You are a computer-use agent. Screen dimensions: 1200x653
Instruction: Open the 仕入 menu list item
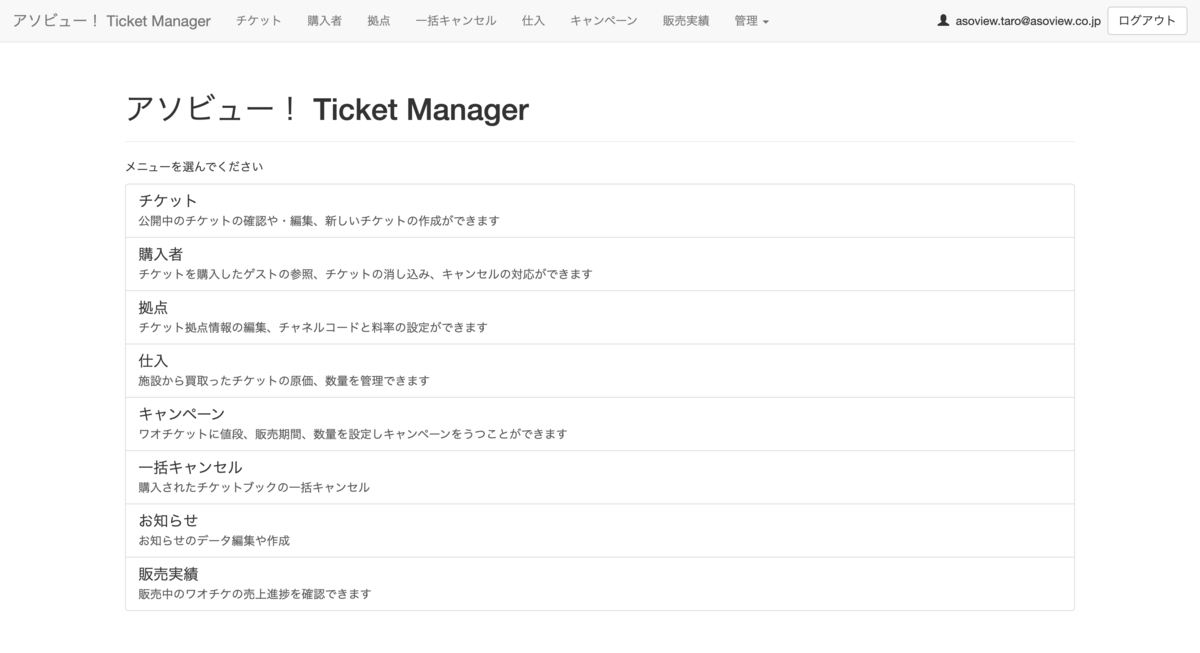tap(600, 371)
